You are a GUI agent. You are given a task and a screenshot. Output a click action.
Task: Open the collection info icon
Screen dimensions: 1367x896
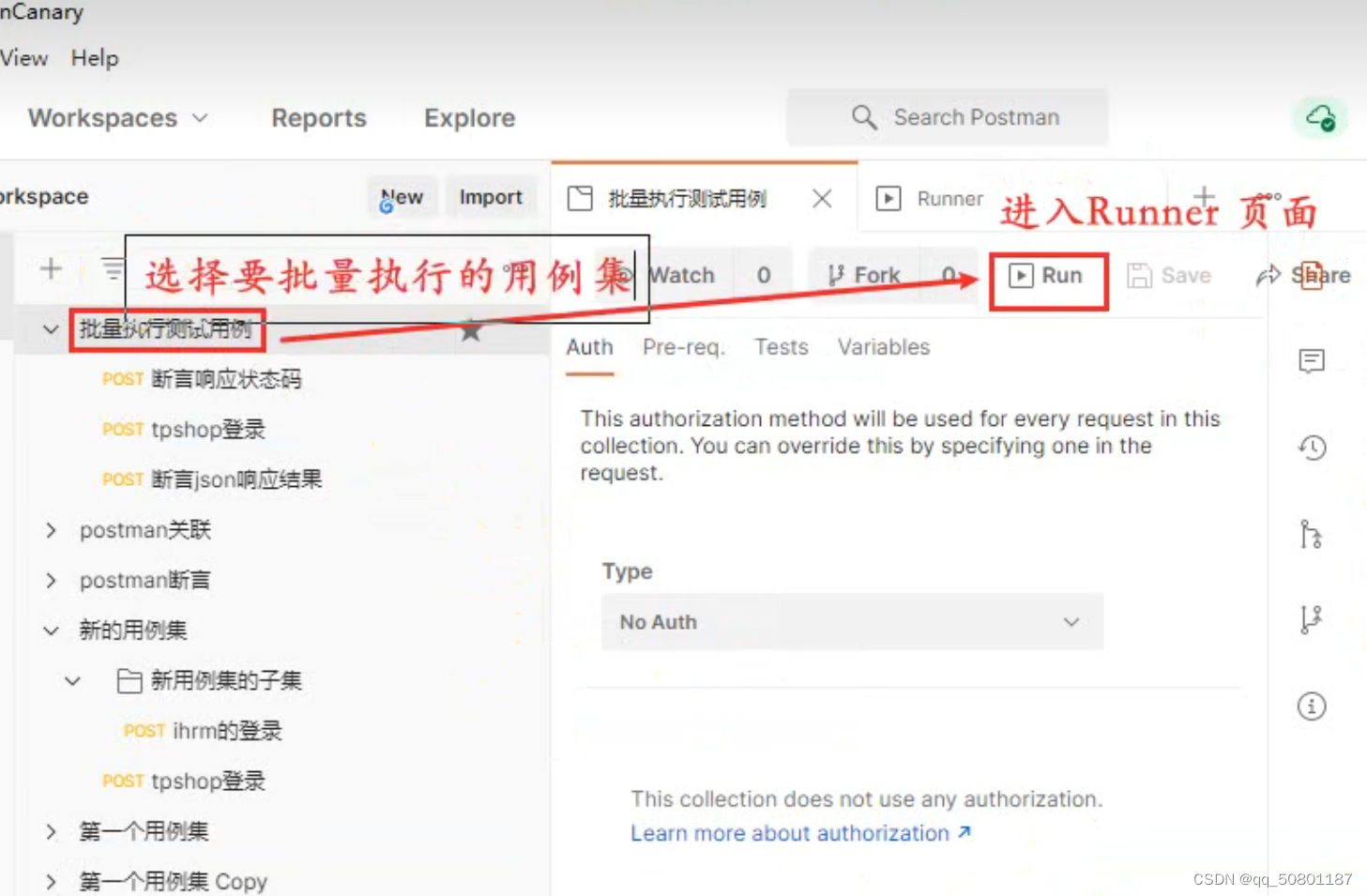point(1312,706)
